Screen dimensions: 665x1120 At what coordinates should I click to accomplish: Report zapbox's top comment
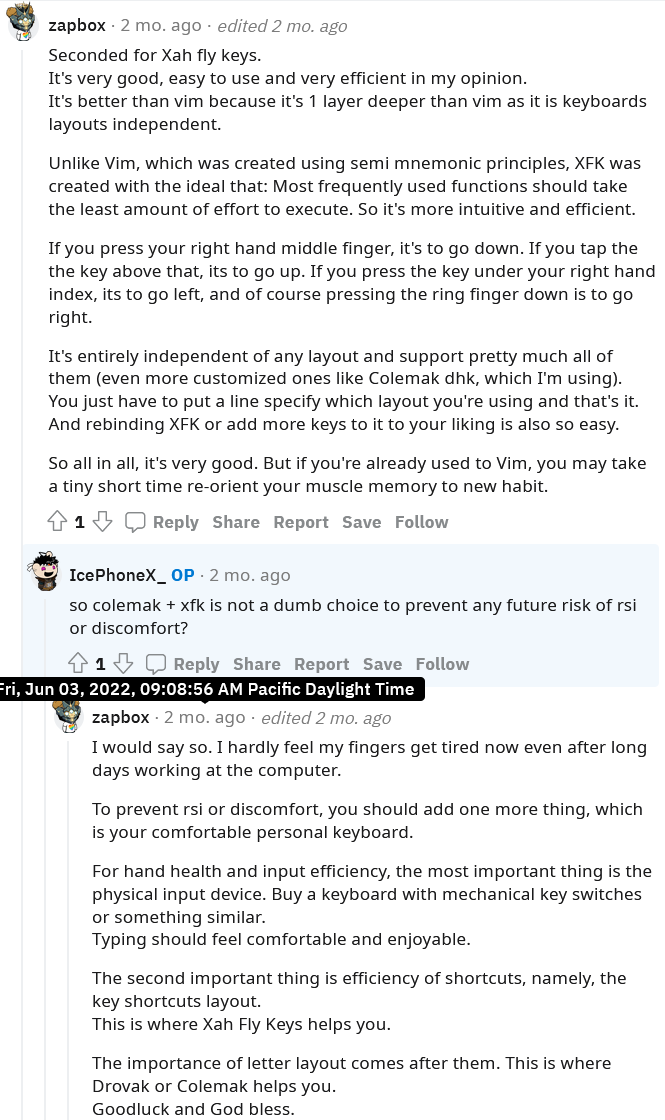pos(301,522)
